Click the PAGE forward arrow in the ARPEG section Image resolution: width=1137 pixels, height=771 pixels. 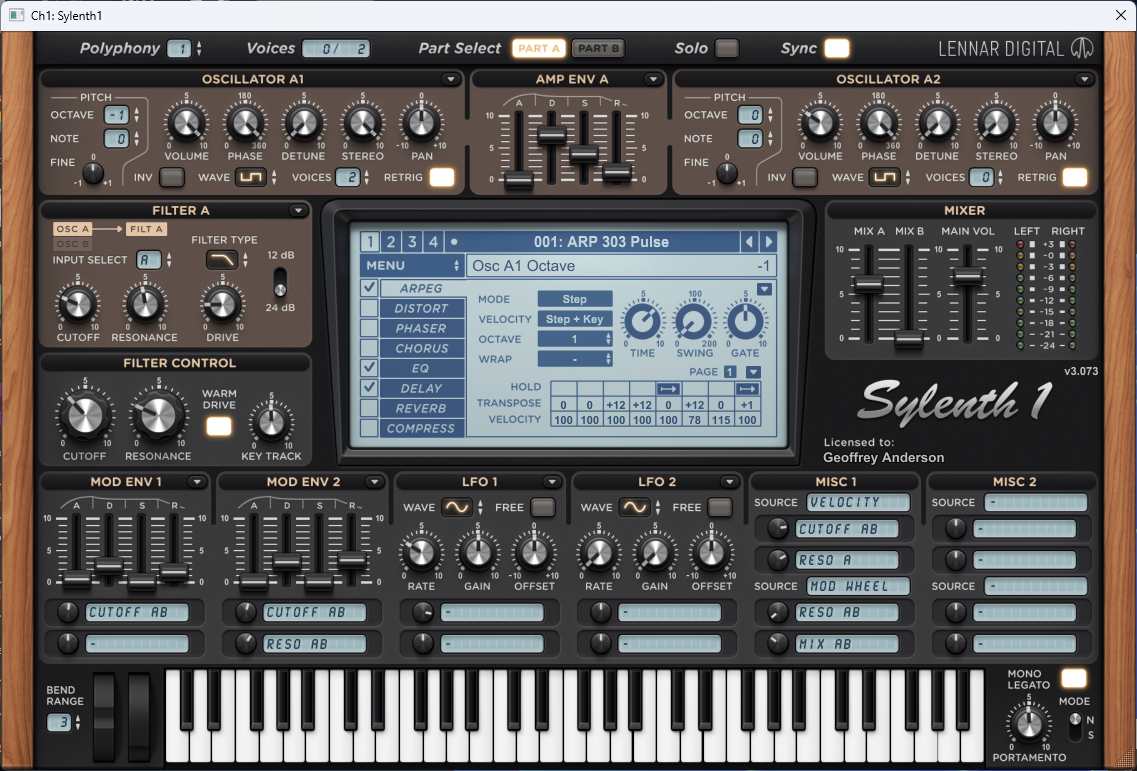click(754, 371)
